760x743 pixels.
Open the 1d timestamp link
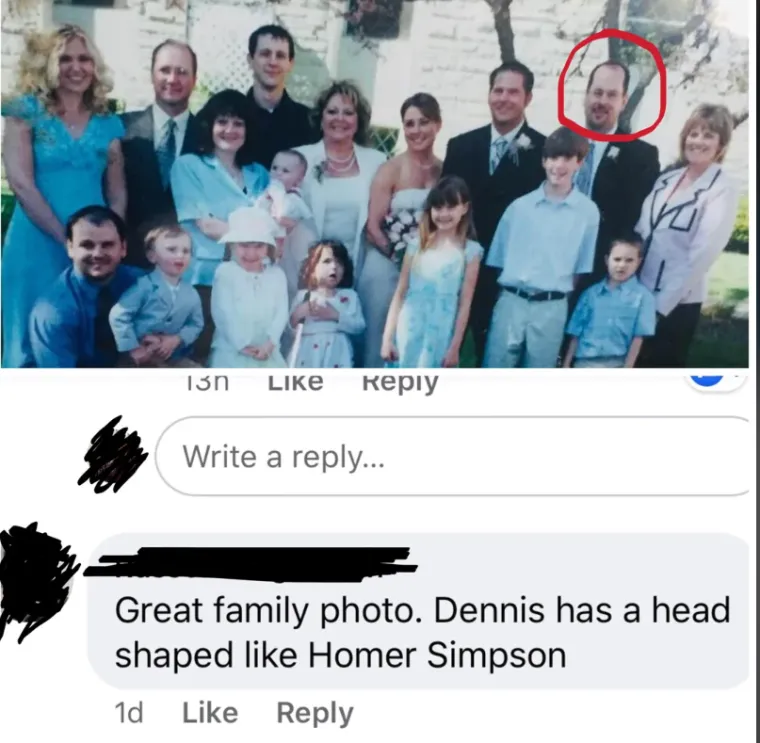[129, 713]
